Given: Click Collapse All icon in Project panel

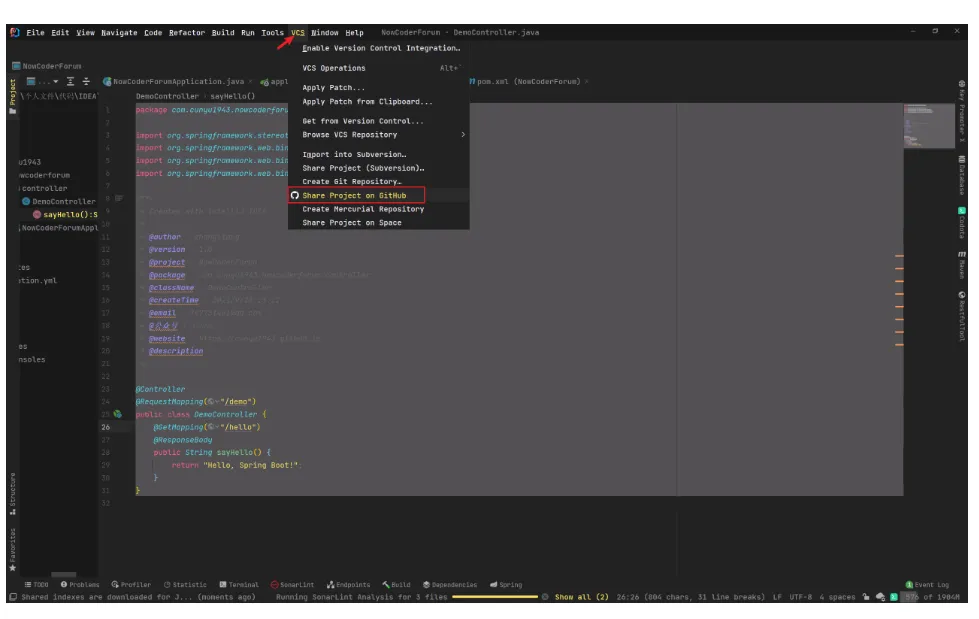Looking at the screenshot, I should click(86, 81).
